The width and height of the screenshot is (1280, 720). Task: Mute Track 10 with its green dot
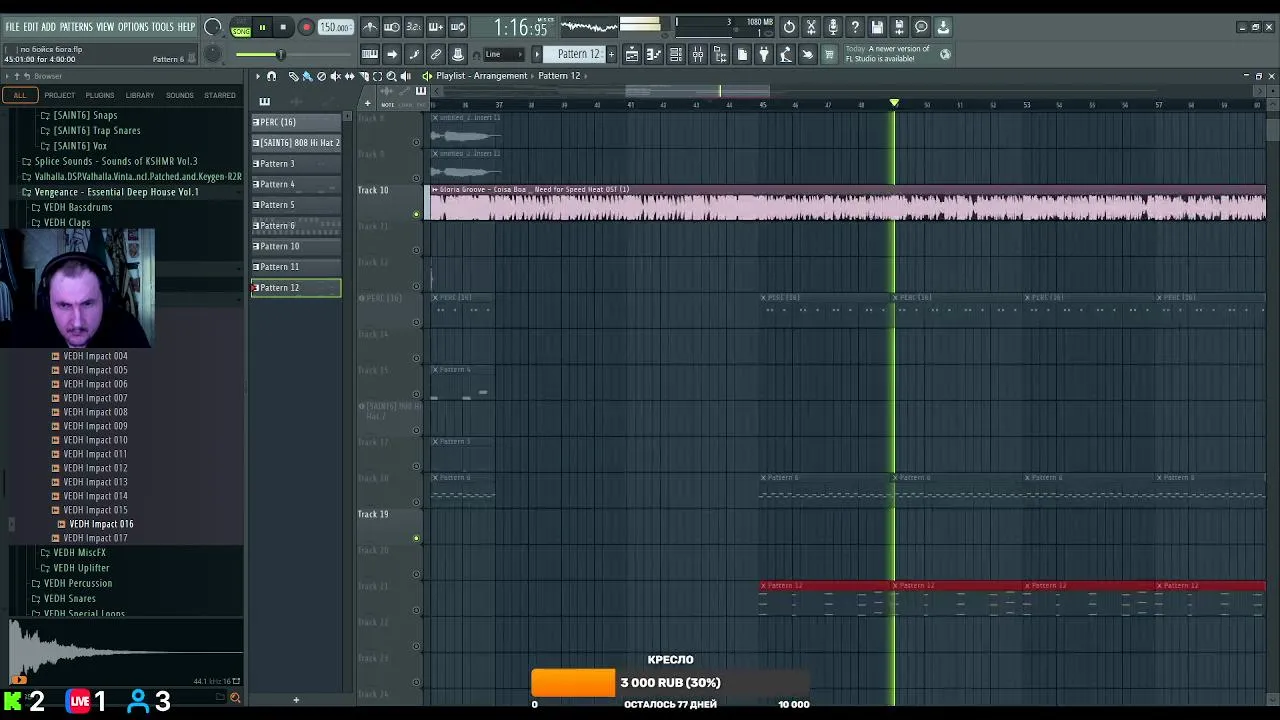(416, 214)
